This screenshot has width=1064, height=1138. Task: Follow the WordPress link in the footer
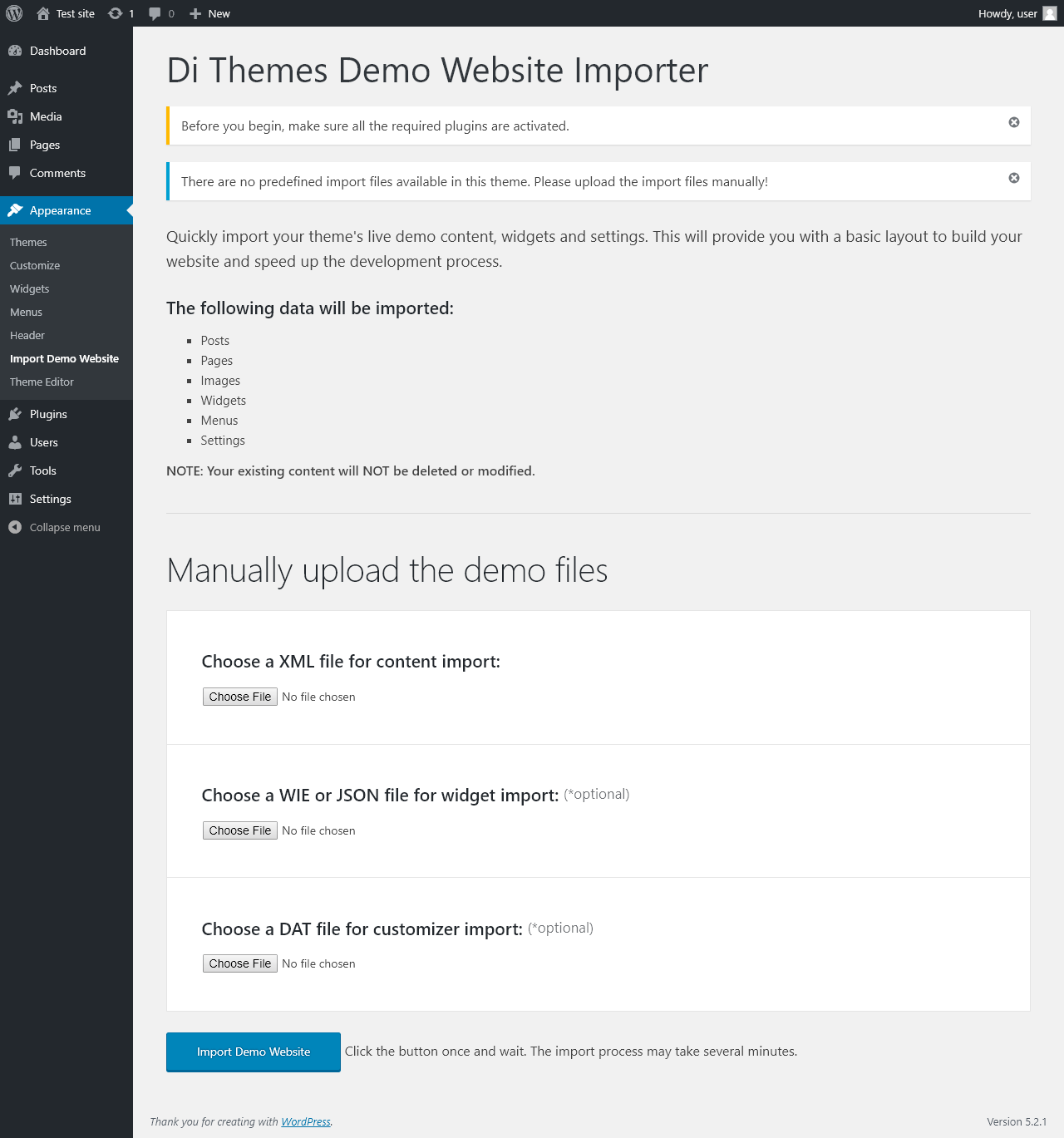point(306,1121)
